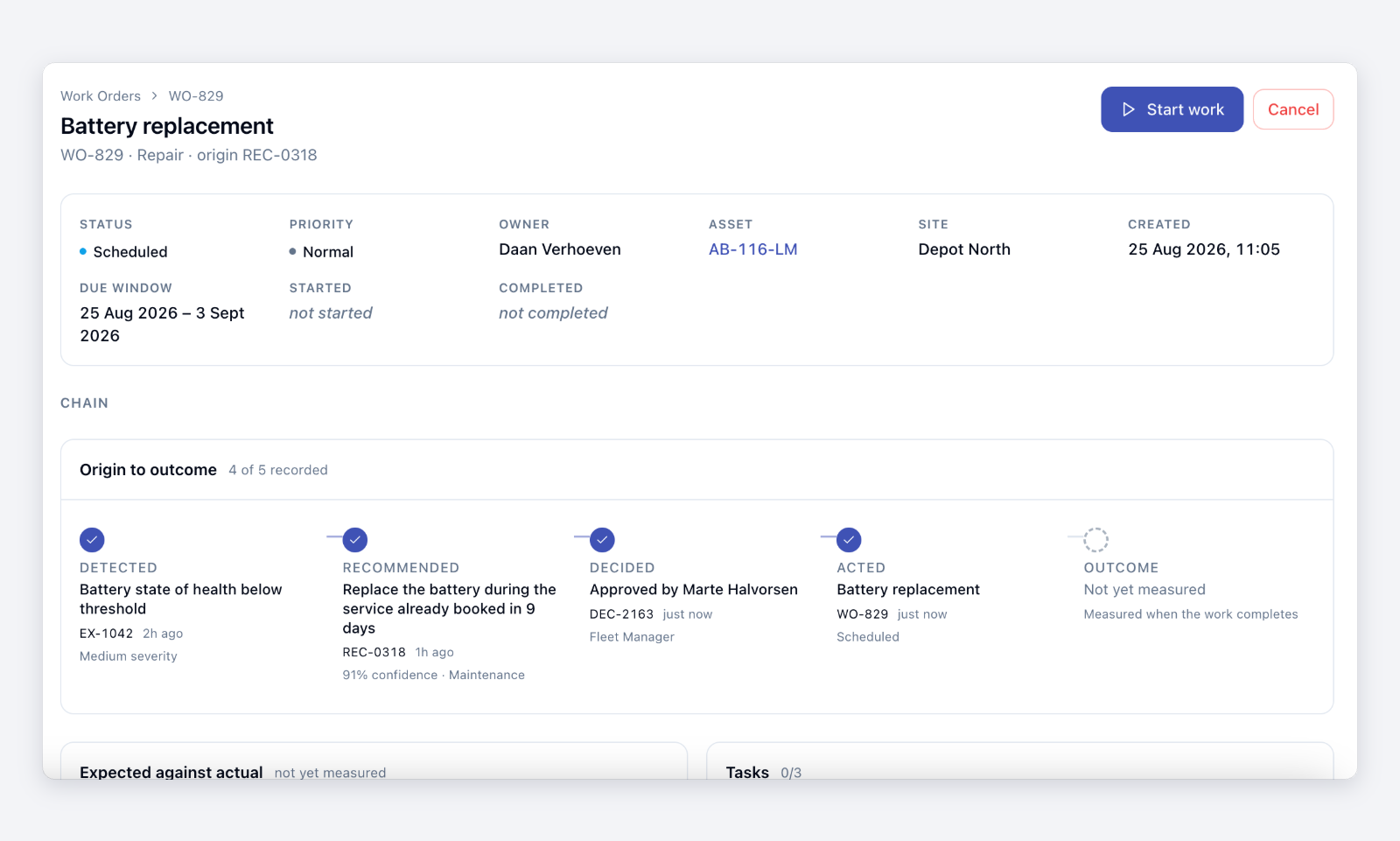Click the 'not started' value
Screen dimensions: 1400x841
point(331,313)
